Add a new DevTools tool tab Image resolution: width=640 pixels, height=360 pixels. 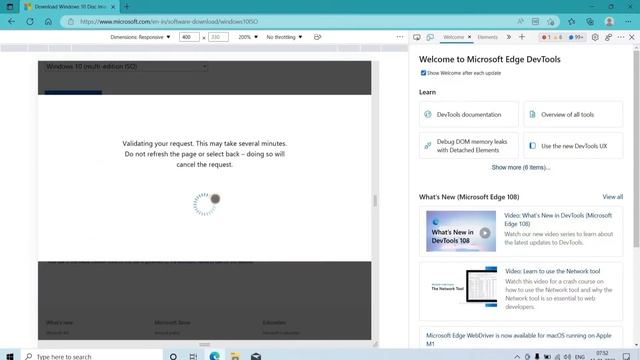coord(522,37)
